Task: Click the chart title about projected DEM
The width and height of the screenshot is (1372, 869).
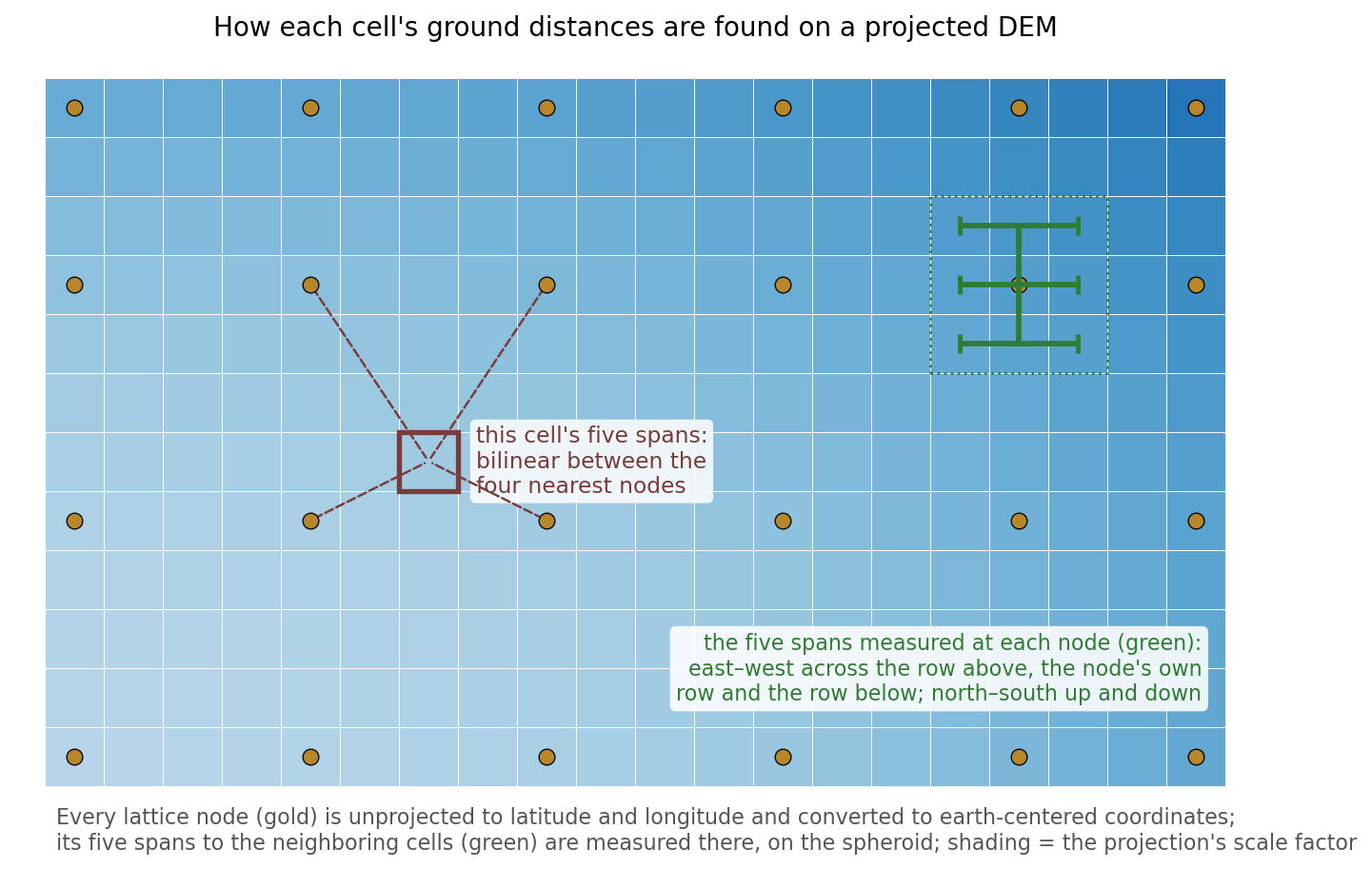Action: pyautogui.click(x=635, y=28)
